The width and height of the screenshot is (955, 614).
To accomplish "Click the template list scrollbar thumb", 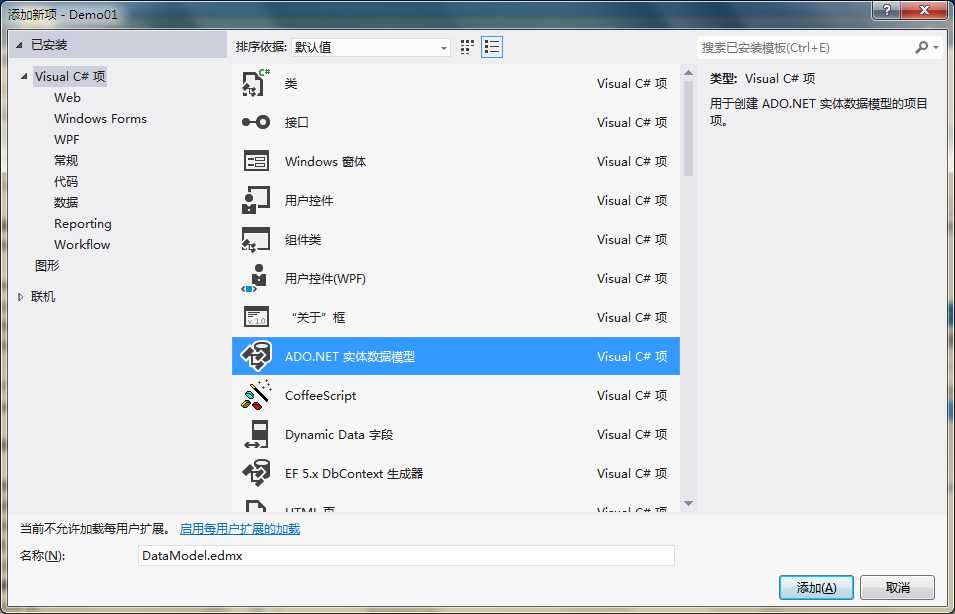I will tap(688, 128).
